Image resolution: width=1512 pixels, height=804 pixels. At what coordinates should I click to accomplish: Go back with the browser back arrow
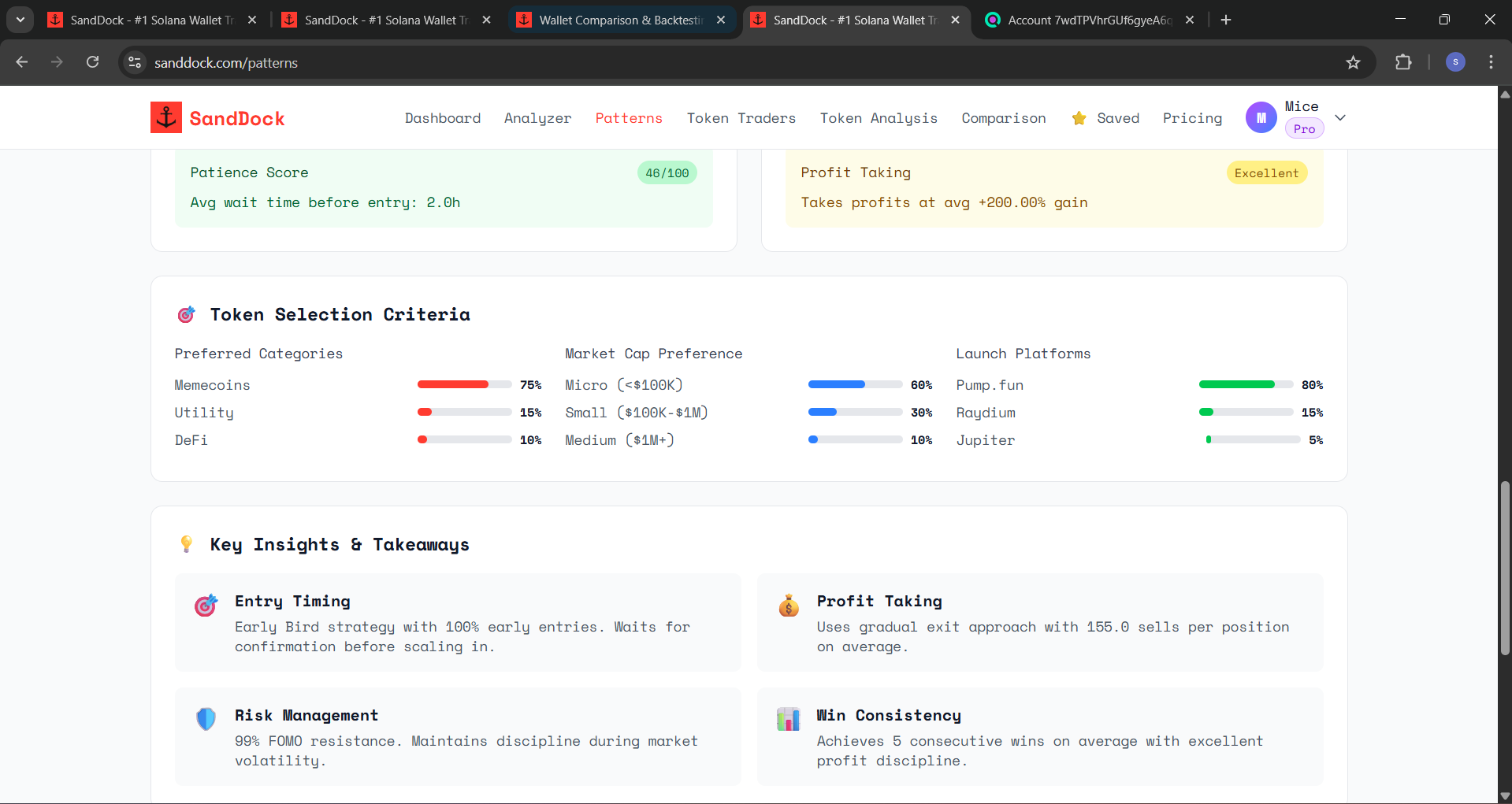tap(22, 62)
